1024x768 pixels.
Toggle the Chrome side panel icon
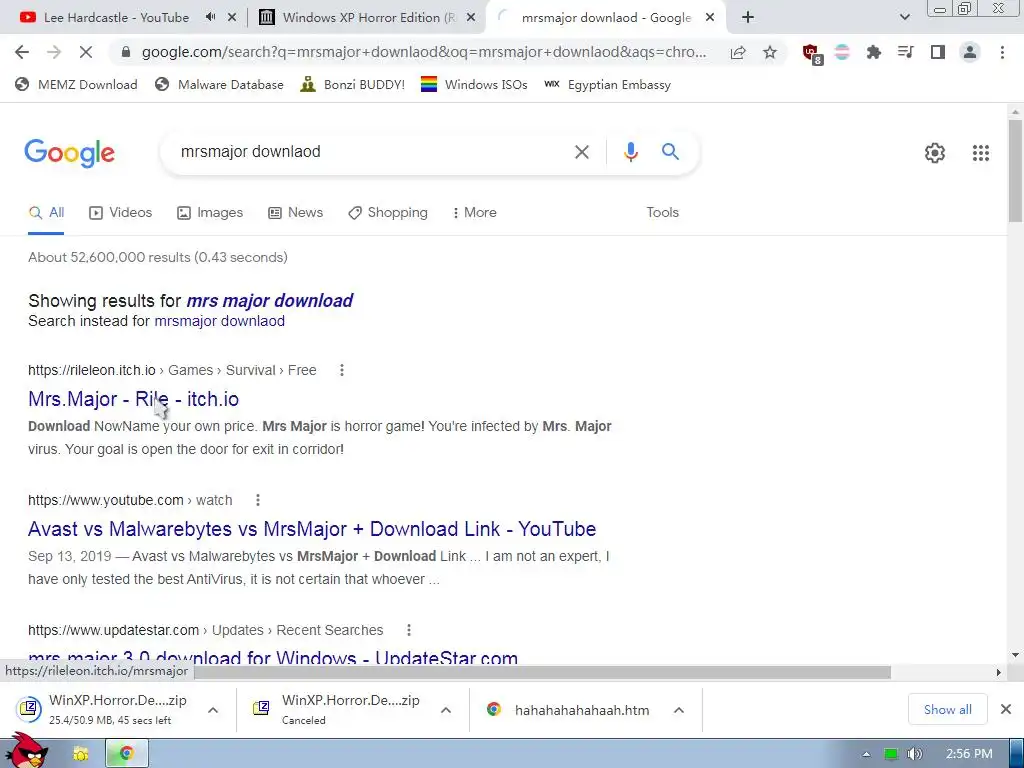coord(938,52)
